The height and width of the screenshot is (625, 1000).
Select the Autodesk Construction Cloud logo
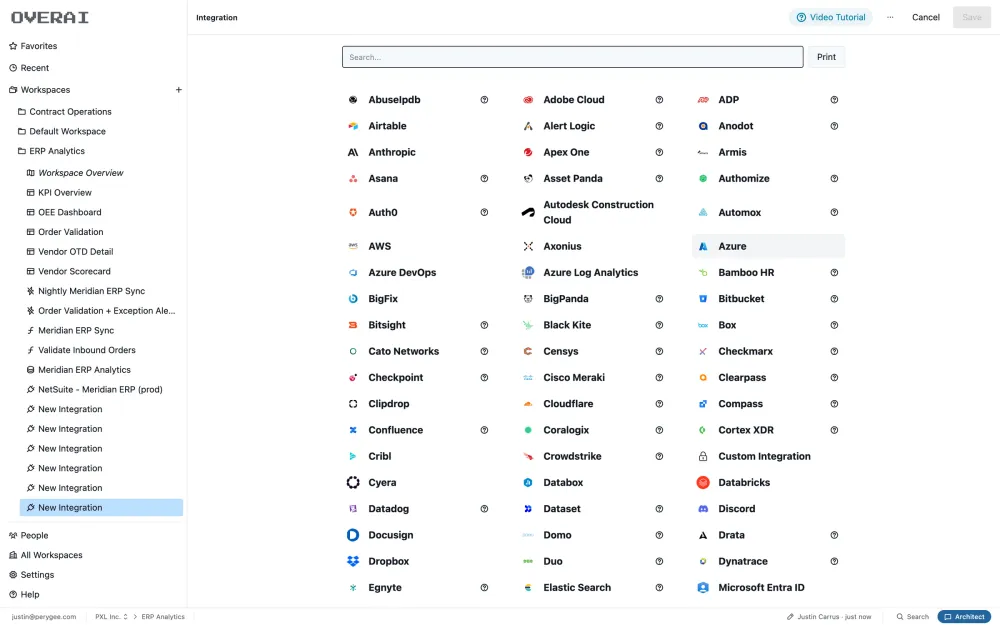click(x=528, y=212)
